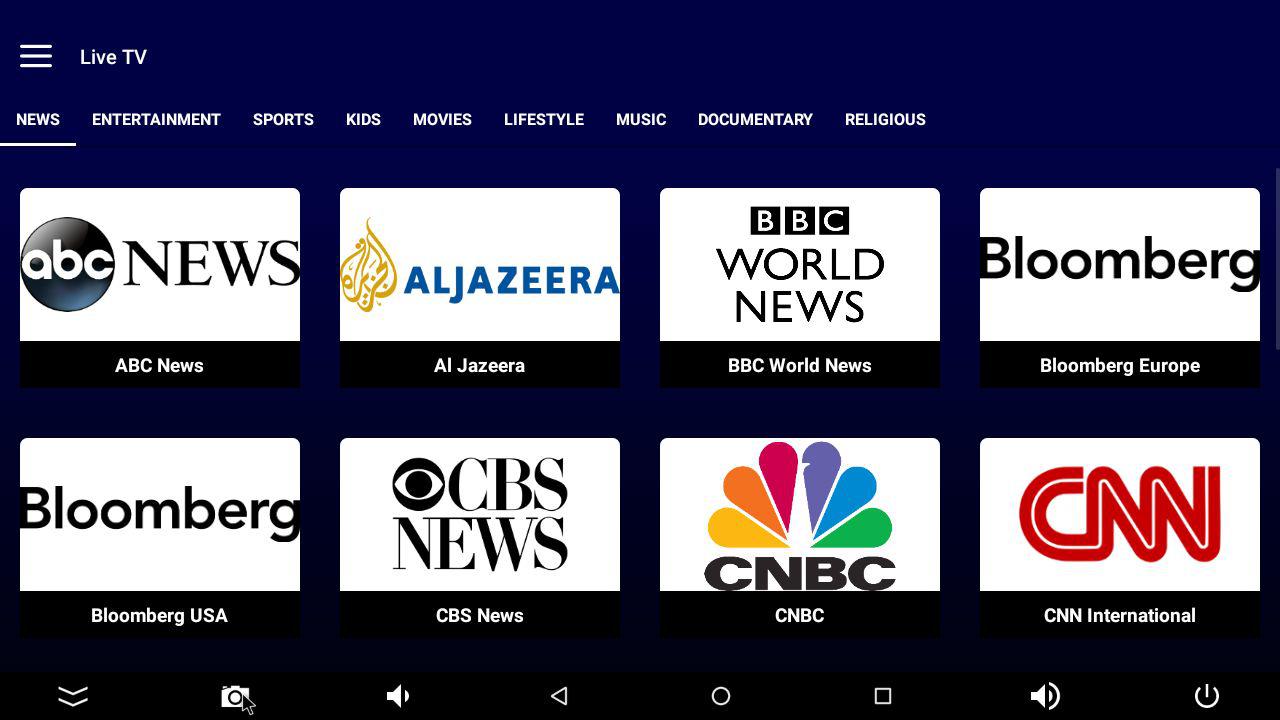
Task: Raise the volume using the louder speaker icon
Action: (x=1045, y=696)
